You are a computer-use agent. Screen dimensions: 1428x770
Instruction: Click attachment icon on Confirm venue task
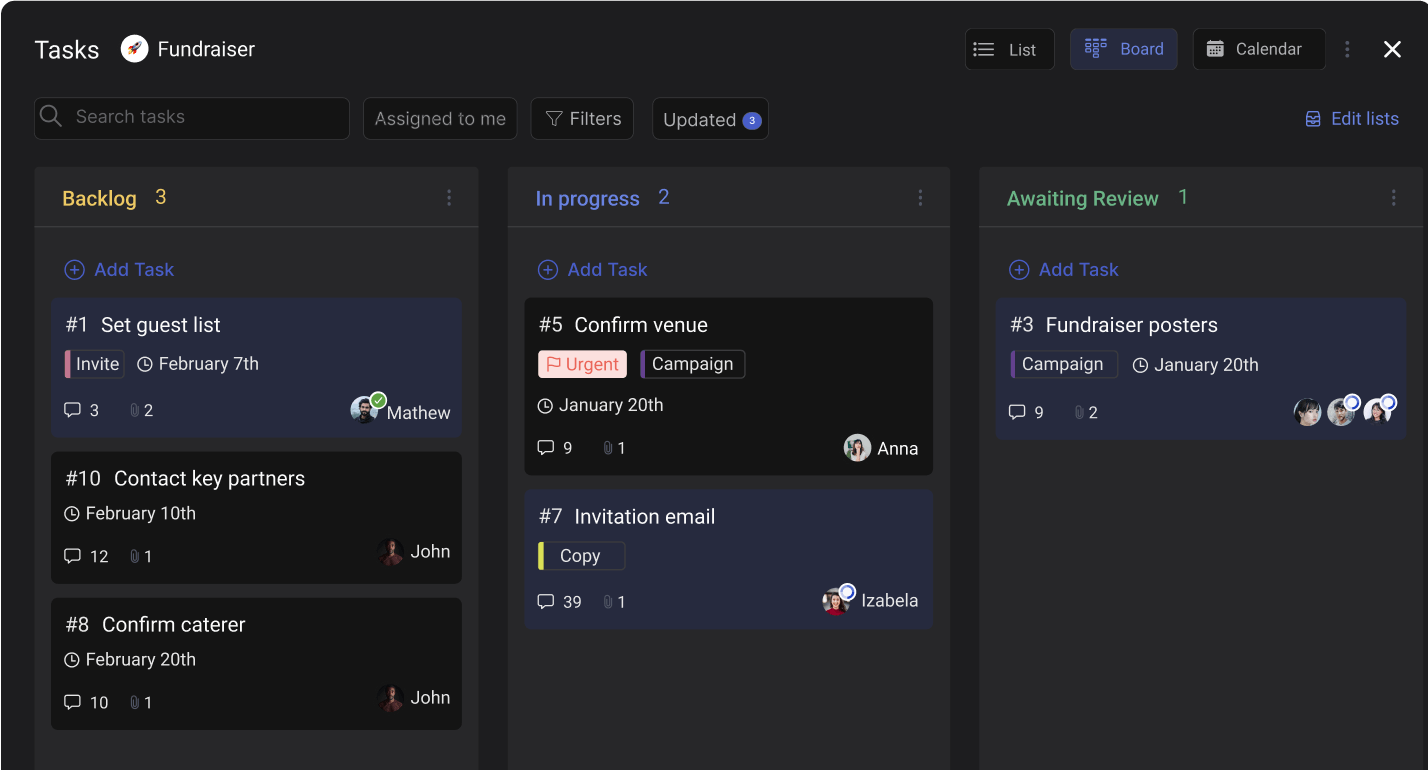click(608, 448)
